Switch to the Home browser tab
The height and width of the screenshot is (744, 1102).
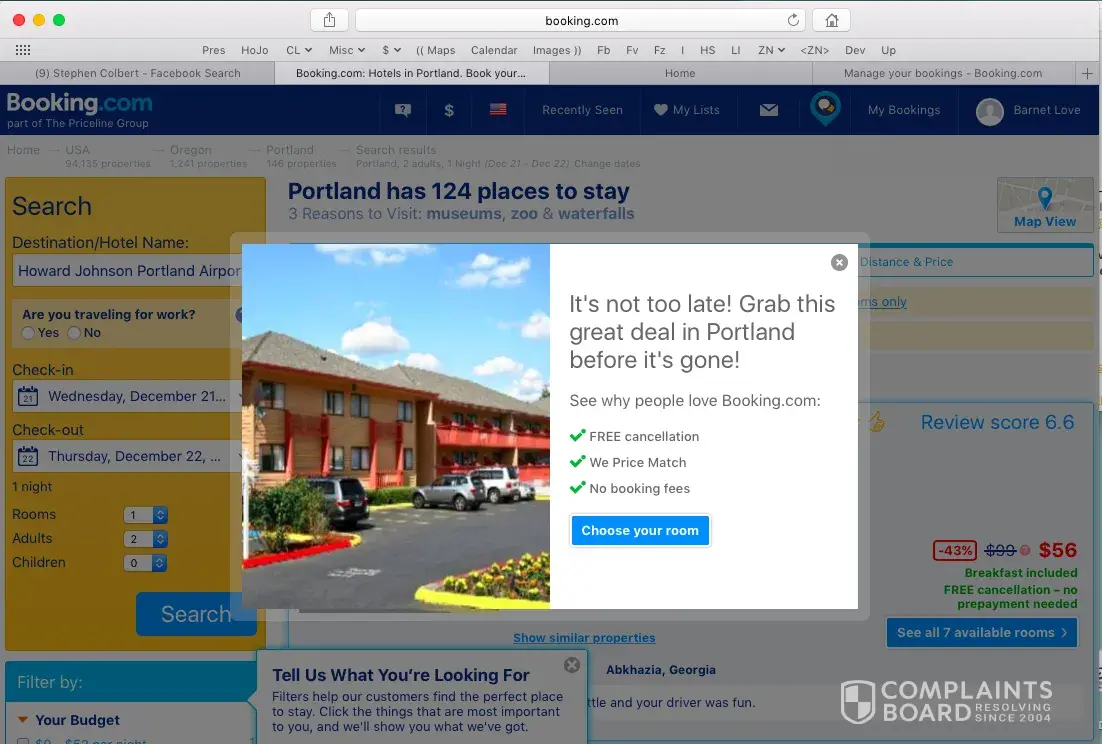(x=680, y=73)
